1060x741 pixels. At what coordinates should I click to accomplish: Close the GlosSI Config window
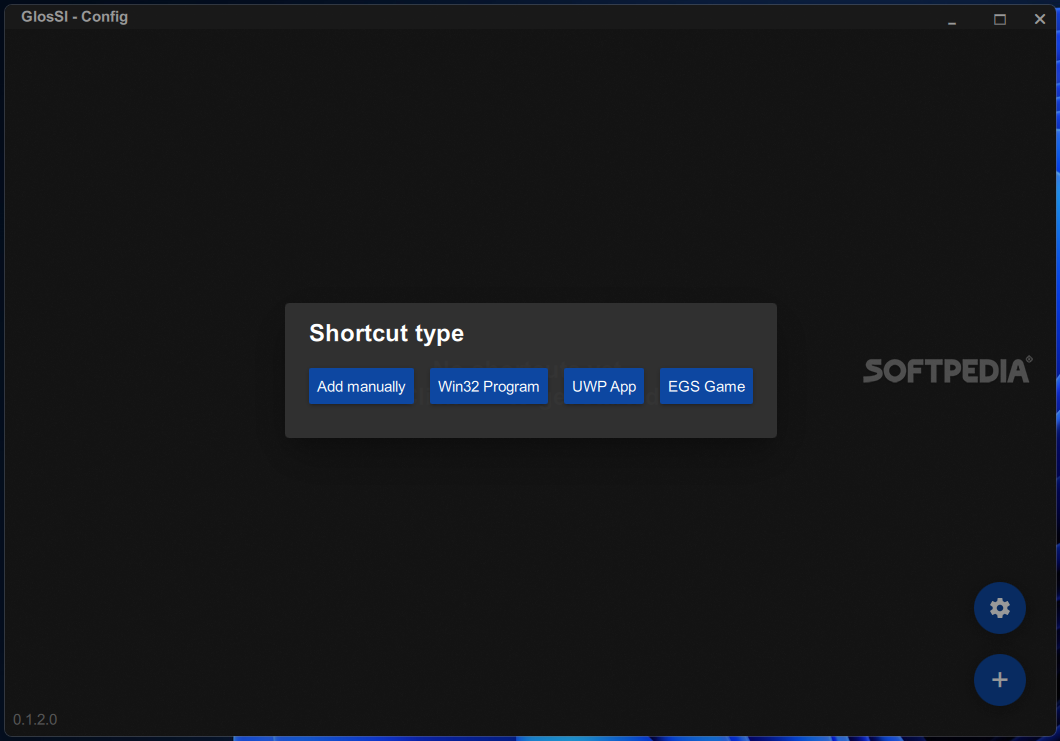(x=1040, y=20)
